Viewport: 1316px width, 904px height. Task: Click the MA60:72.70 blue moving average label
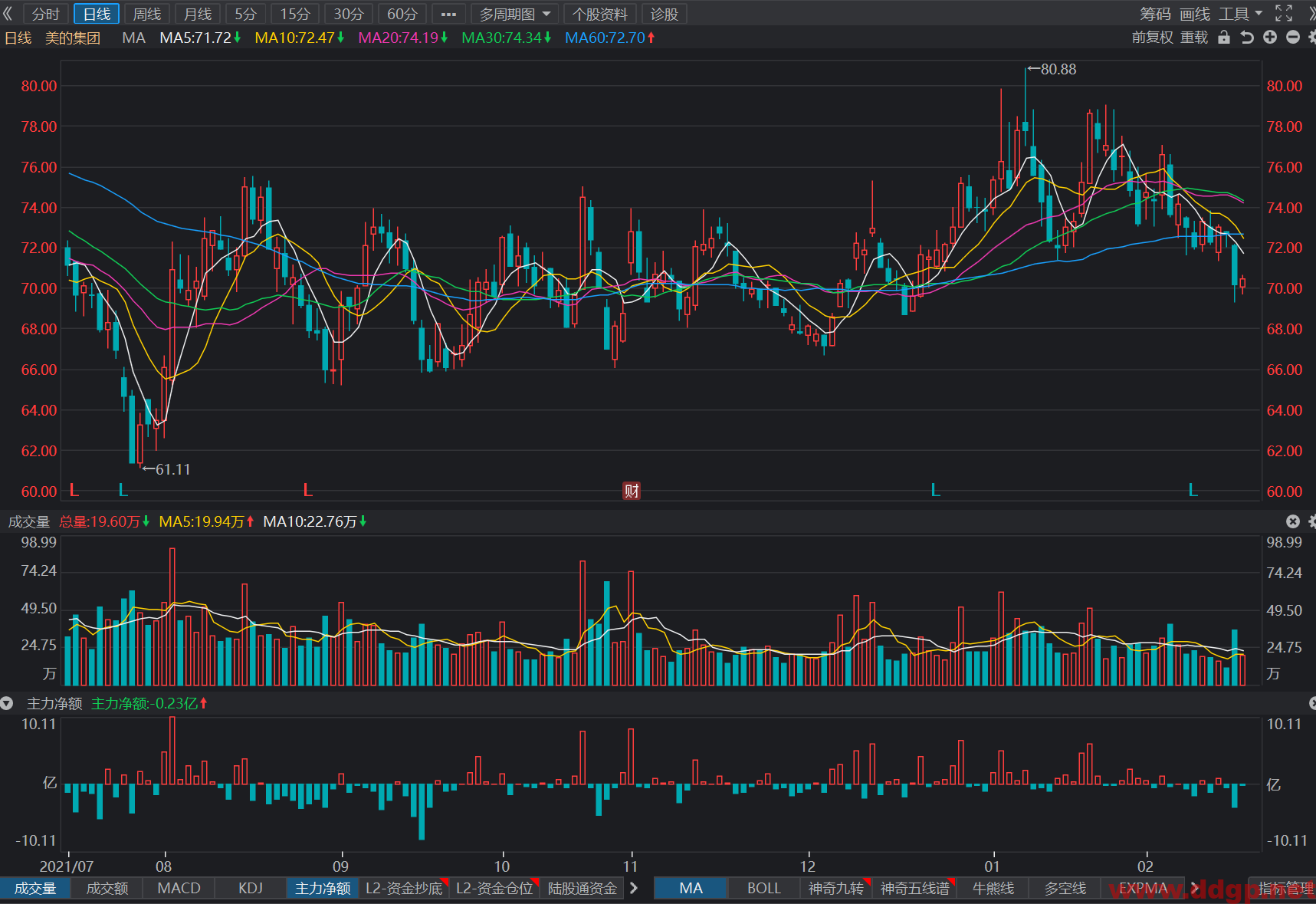click(610, 38)
